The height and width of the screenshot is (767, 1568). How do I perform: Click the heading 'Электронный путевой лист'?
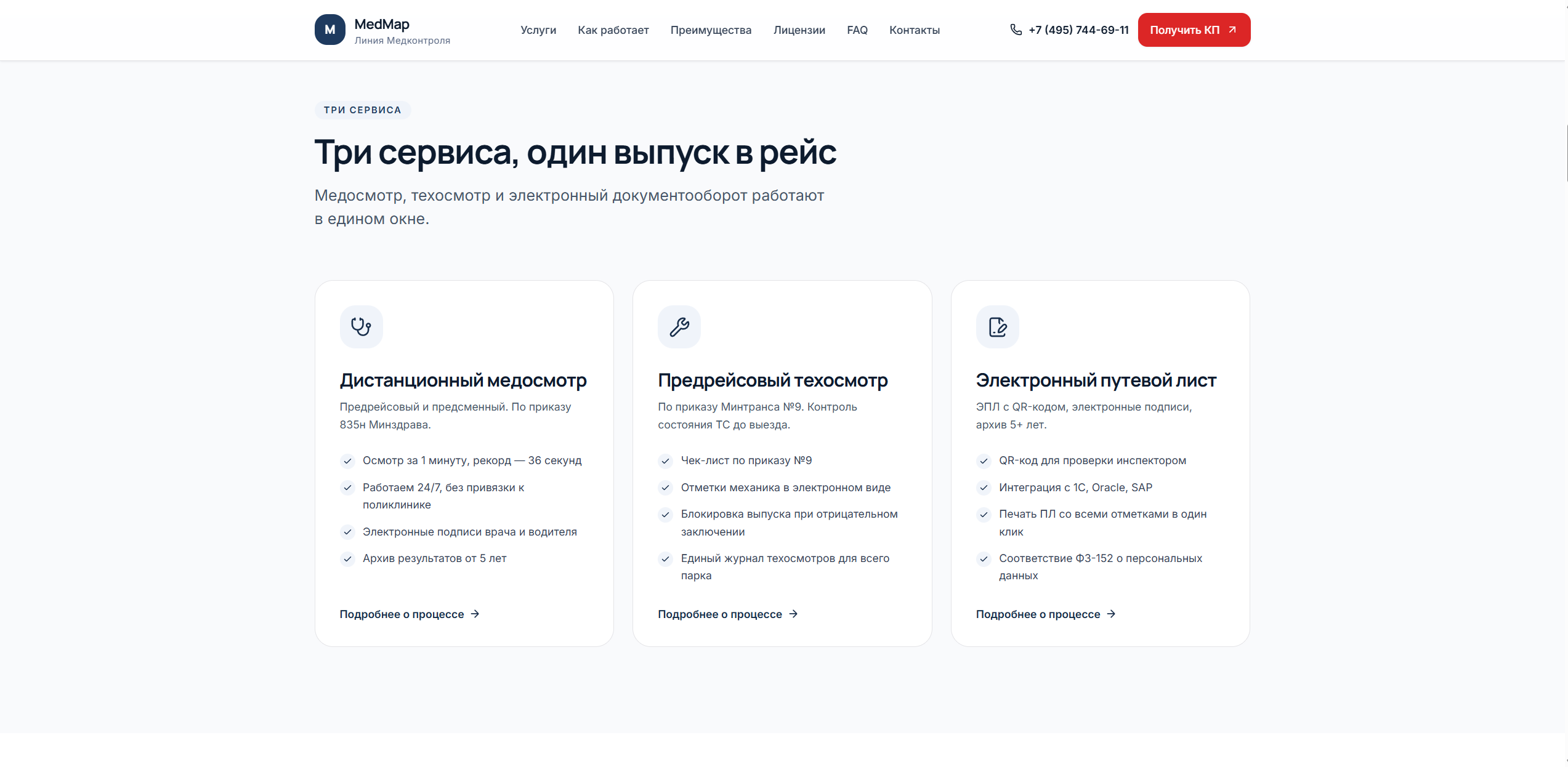(1096, 380)
